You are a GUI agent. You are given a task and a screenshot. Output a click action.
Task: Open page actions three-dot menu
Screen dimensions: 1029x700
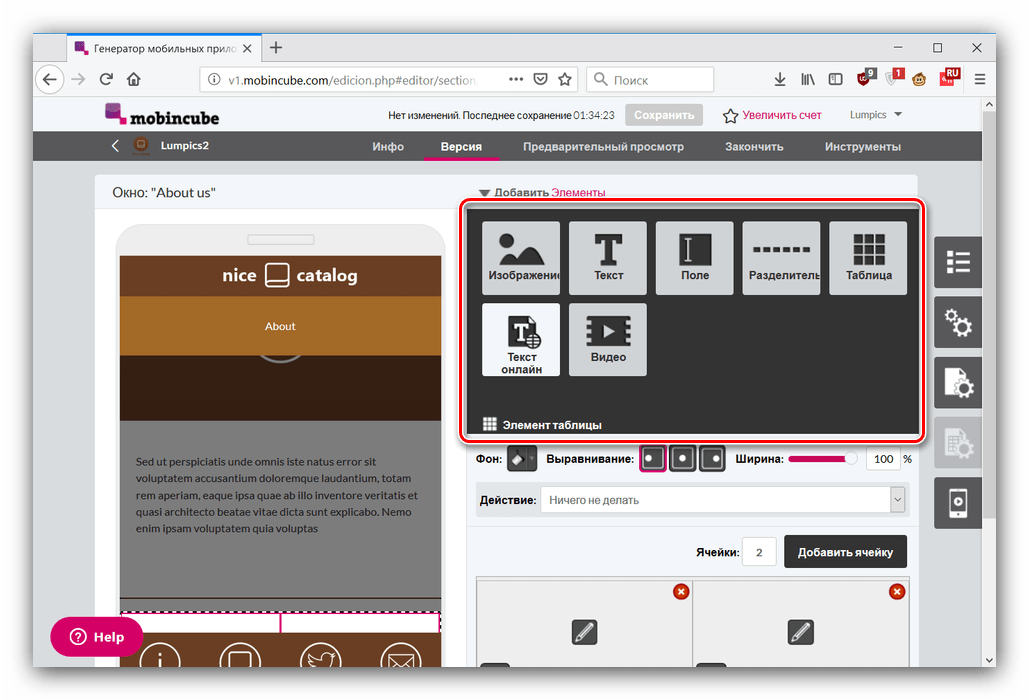pos(516,79)
